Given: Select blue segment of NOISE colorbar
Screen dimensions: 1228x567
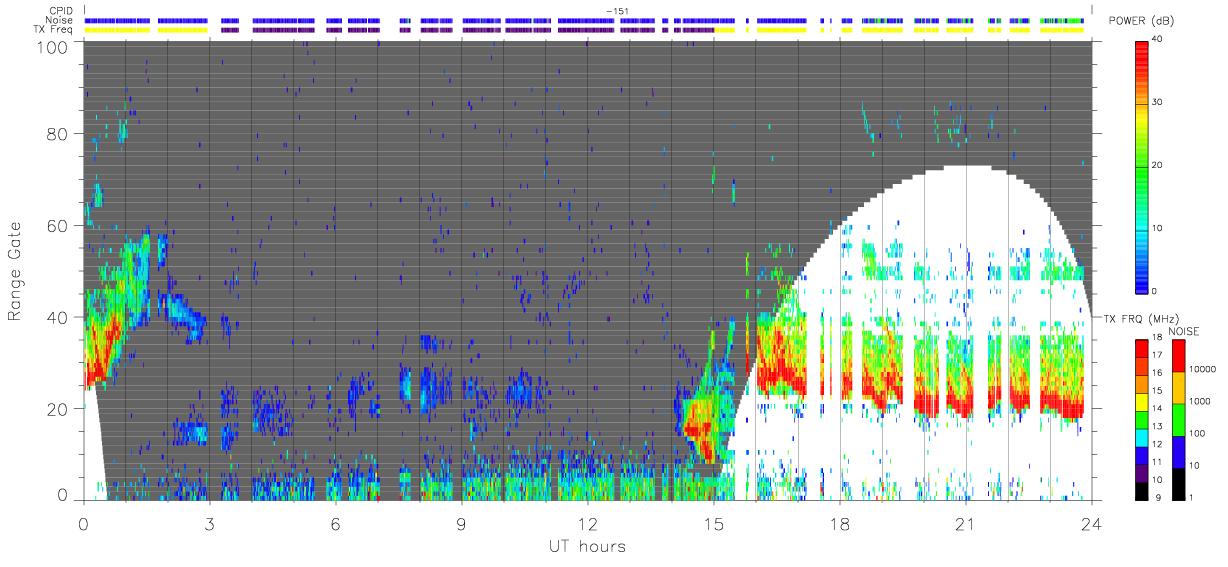Looking at the screenshot, I should pyautogui.click(x=1180, y=451).
